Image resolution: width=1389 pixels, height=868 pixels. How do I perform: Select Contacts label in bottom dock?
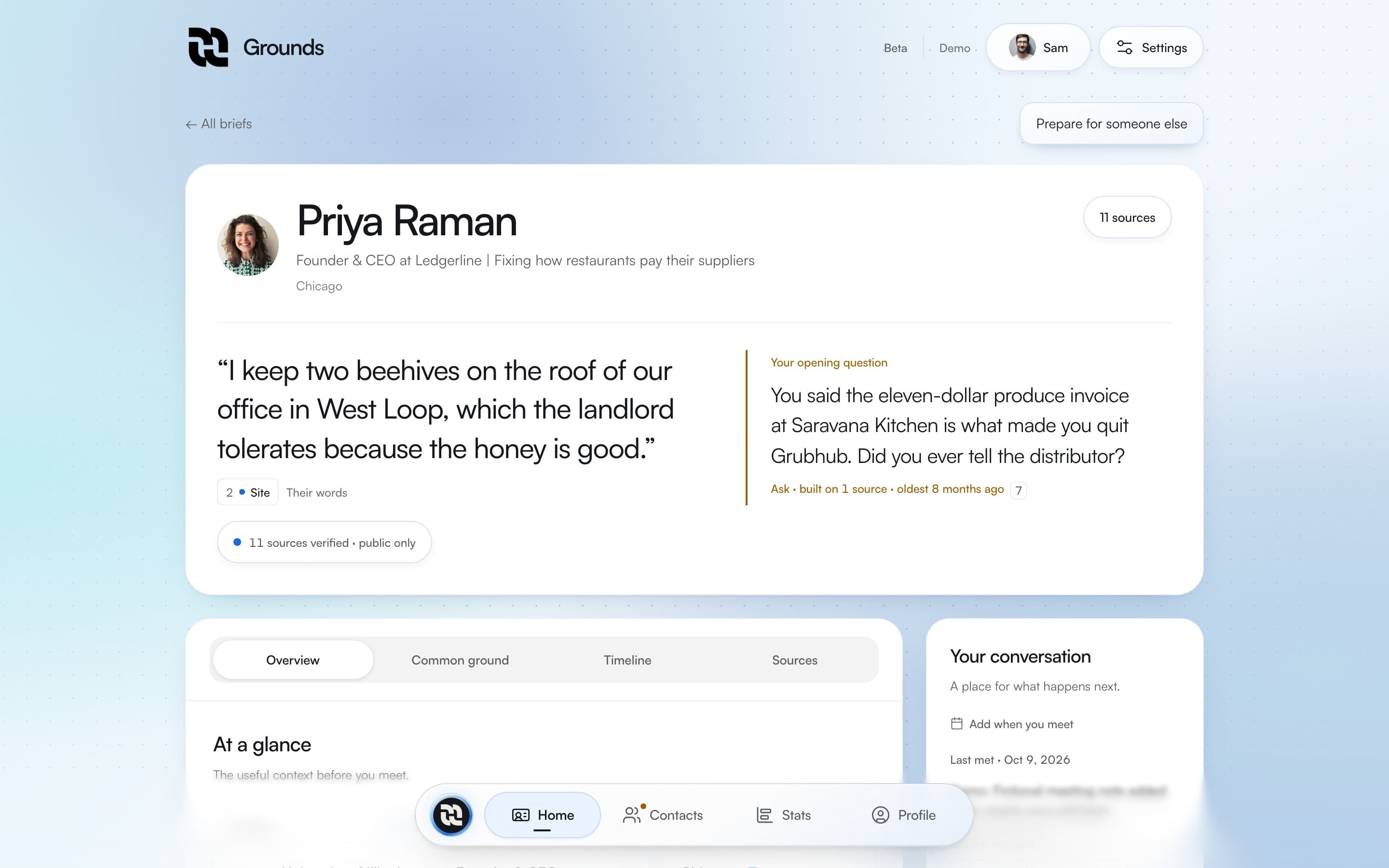(676, 815)
